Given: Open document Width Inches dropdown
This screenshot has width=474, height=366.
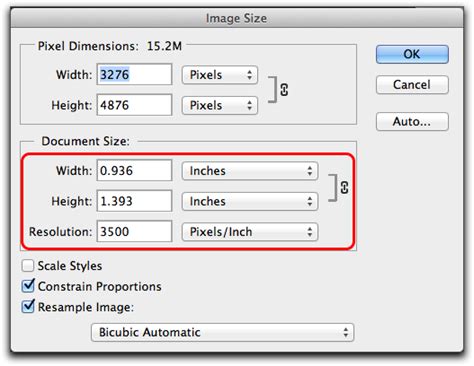Looking at the screenshot, I should tap(250, 171).
